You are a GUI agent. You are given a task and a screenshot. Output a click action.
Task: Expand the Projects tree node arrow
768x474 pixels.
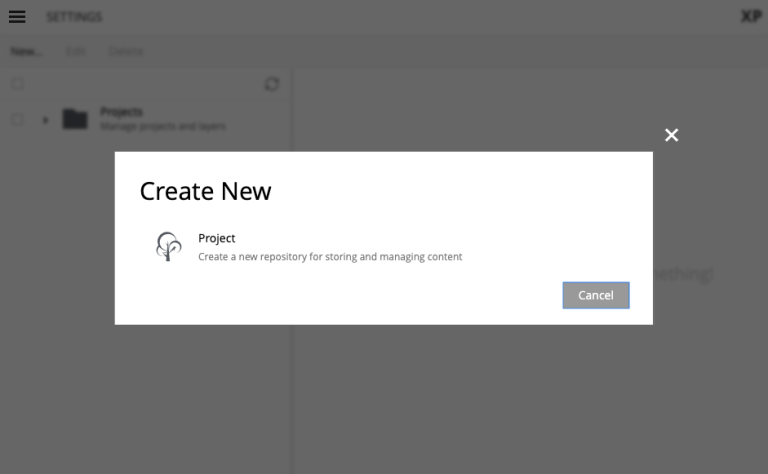coord(45,119)
